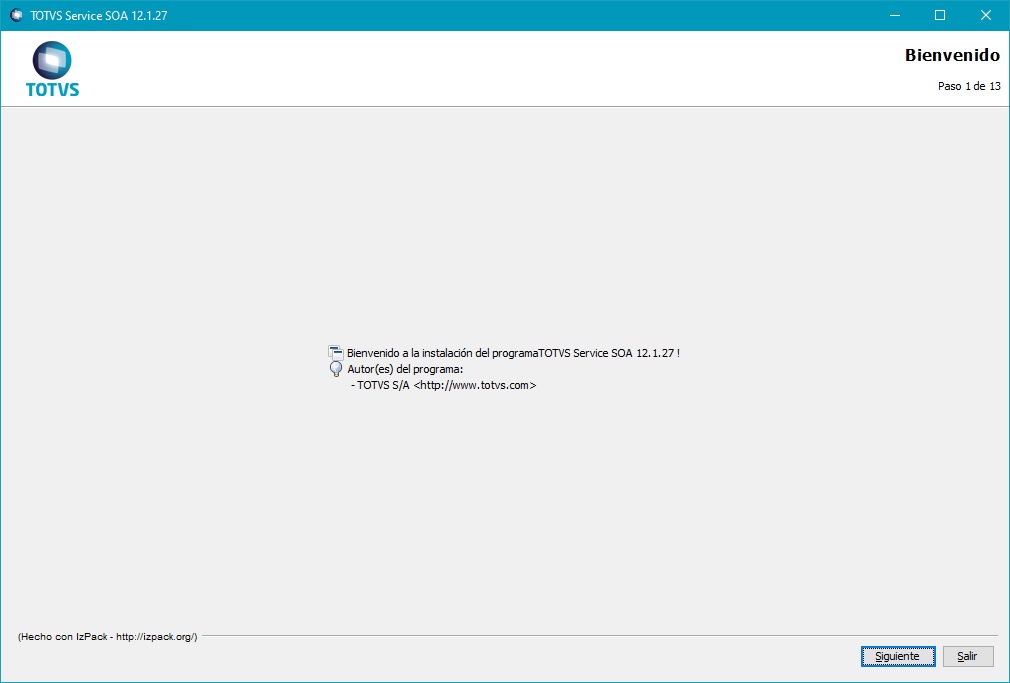Image resolution: width=1010 pixels, height=683 pixels.
Task: Click the 'Bienvenido a la instalación' message
Action: (513, 353)
